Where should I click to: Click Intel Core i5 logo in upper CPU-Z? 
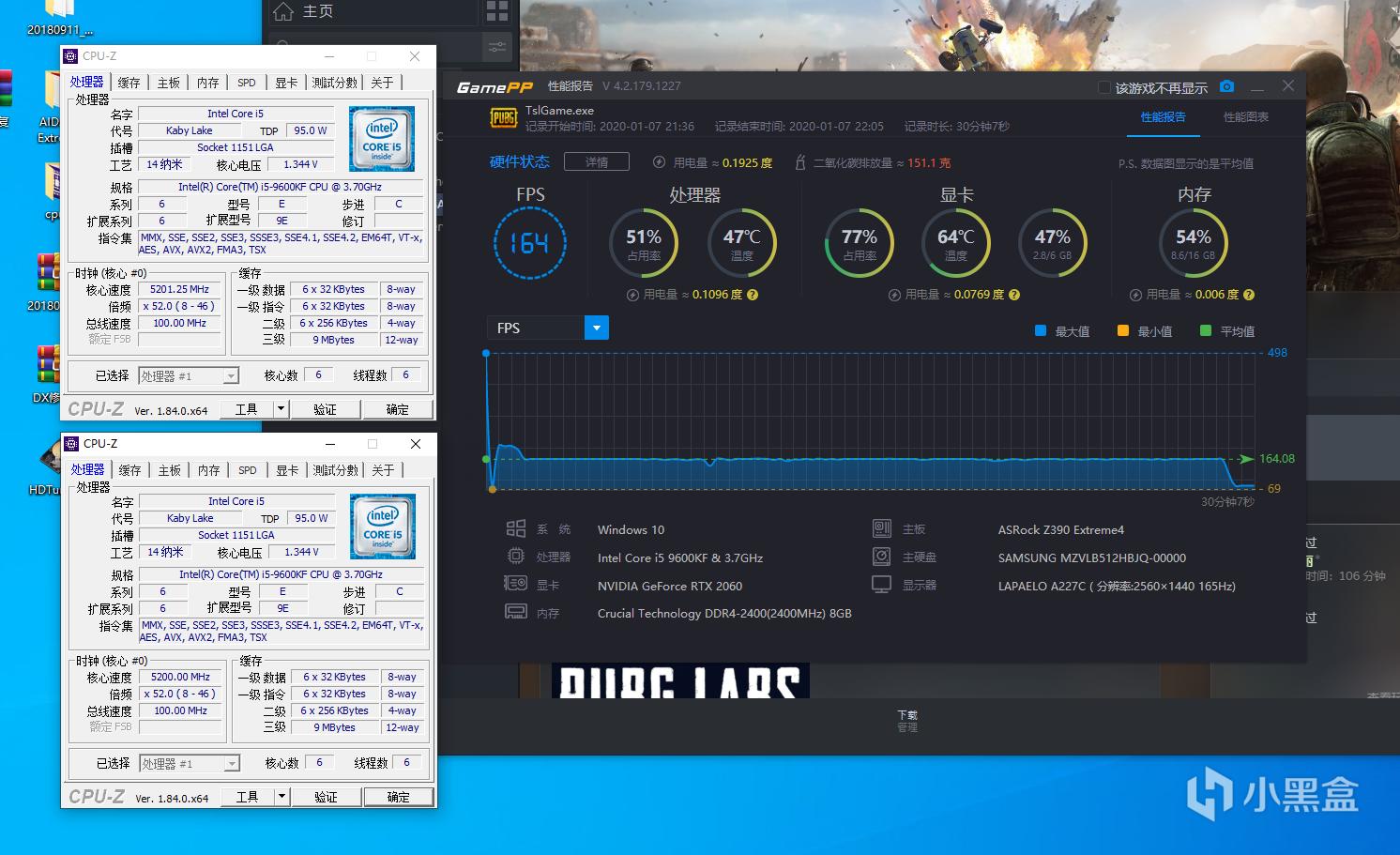tap(382, 139)
